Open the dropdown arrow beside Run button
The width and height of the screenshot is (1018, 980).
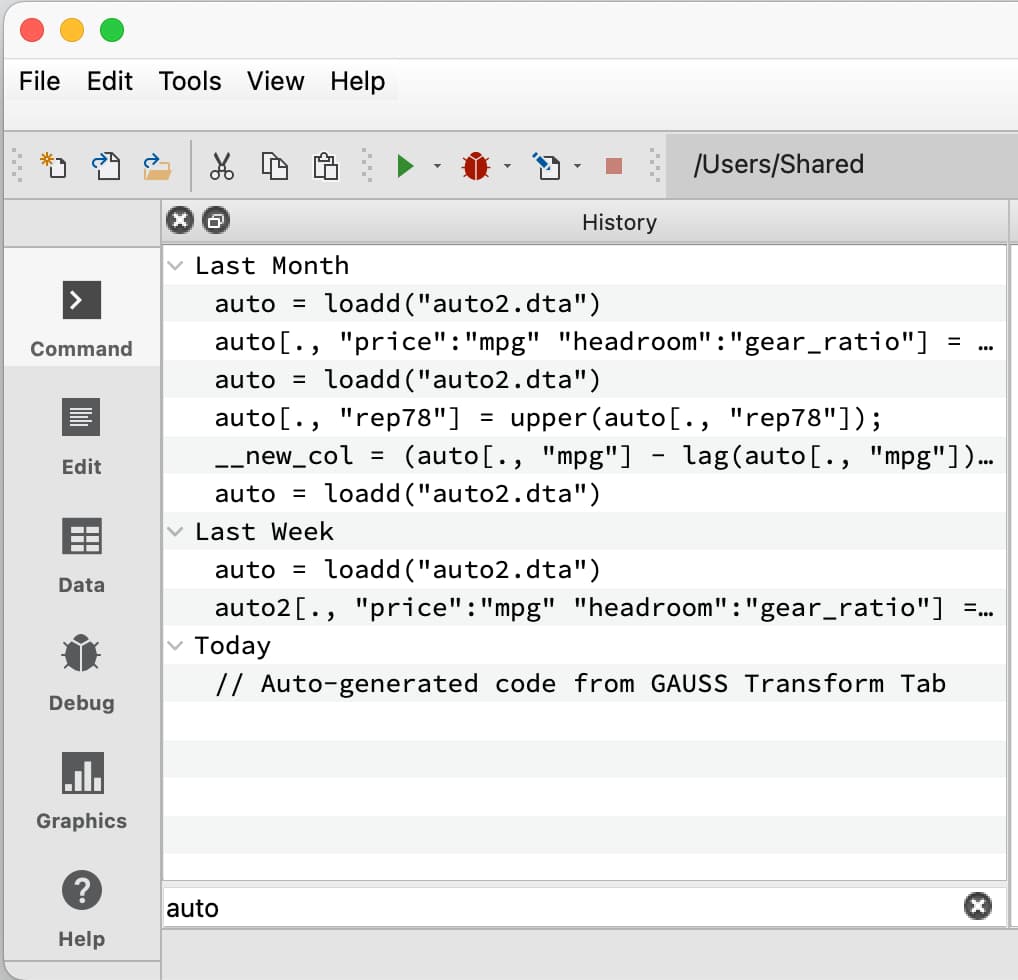437,166
